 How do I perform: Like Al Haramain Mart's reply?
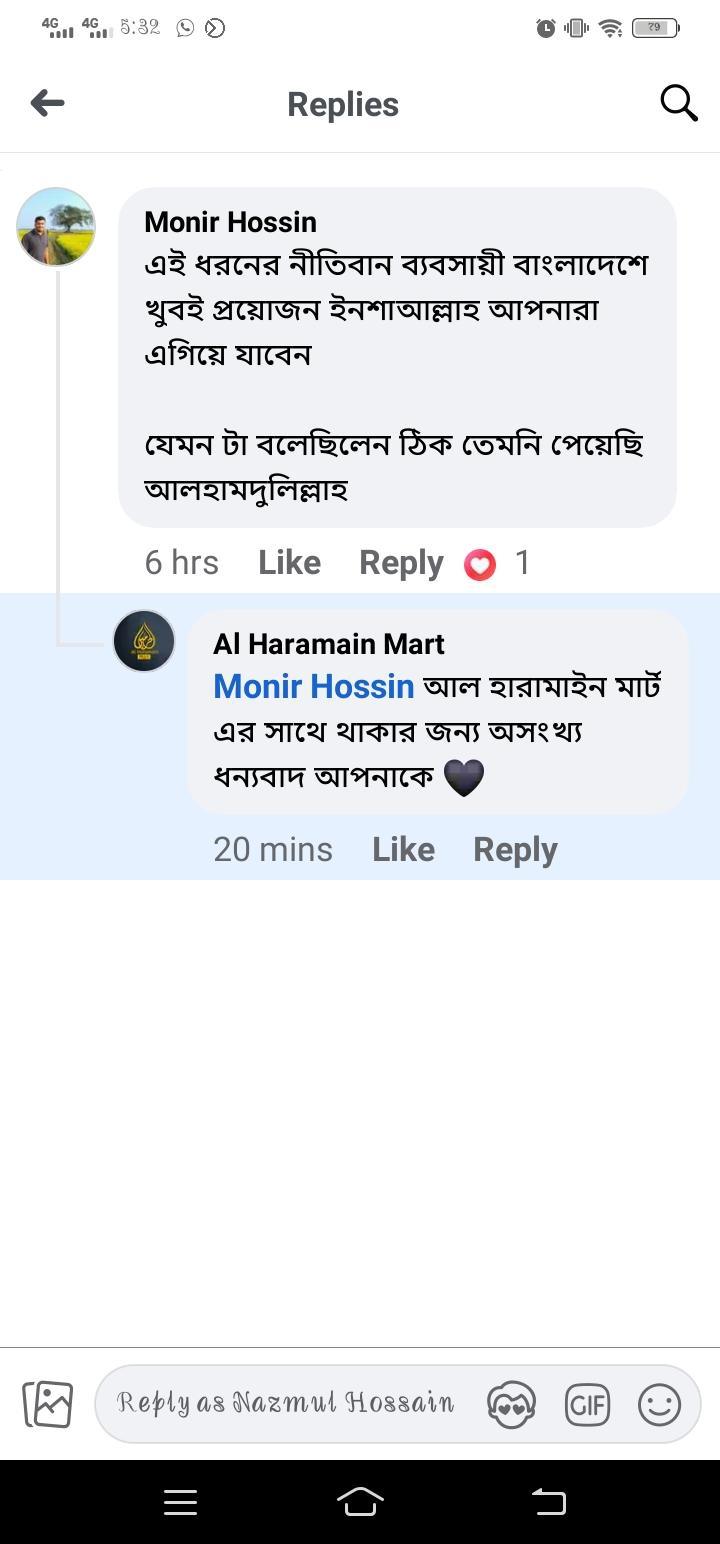(403, 849)
